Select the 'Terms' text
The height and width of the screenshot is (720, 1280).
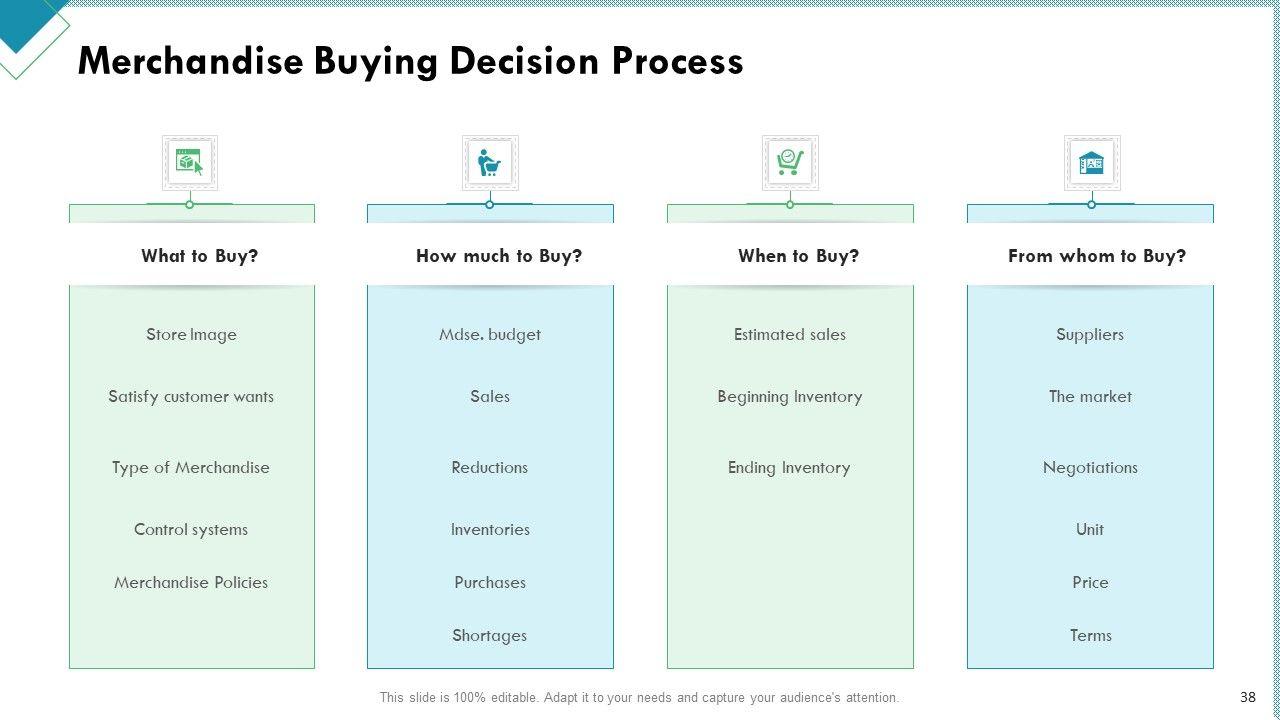tap(1091, 636)
